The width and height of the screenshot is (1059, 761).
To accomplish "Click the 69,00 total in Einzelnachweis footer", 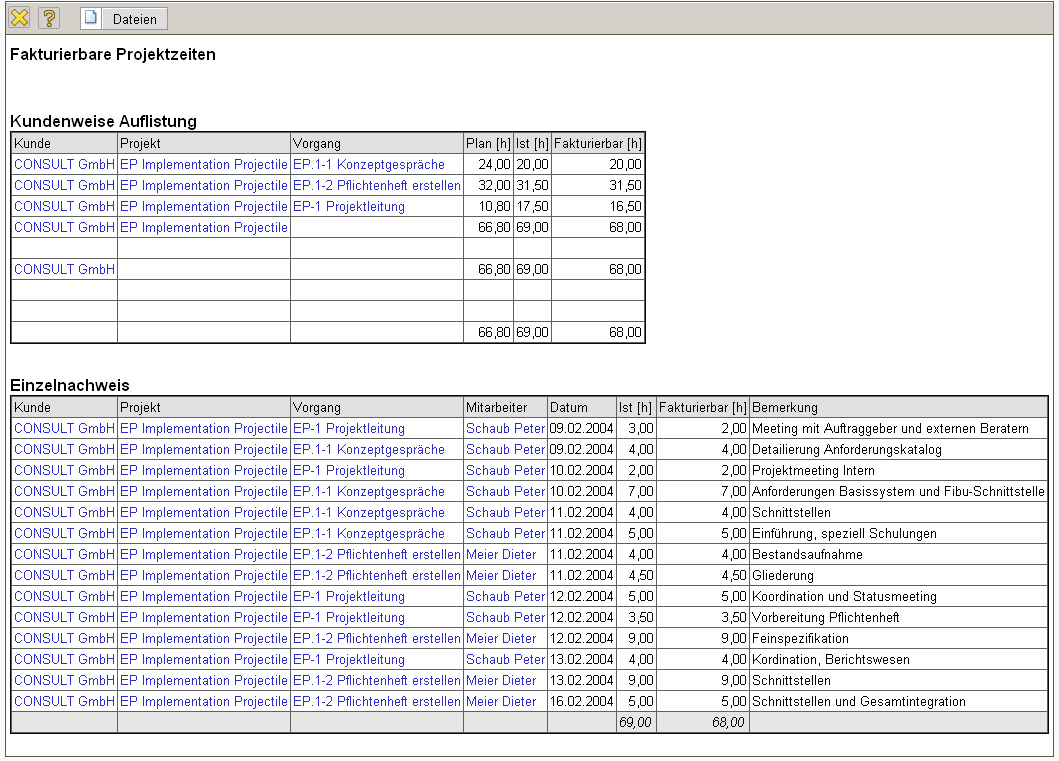I will point(635,722).
